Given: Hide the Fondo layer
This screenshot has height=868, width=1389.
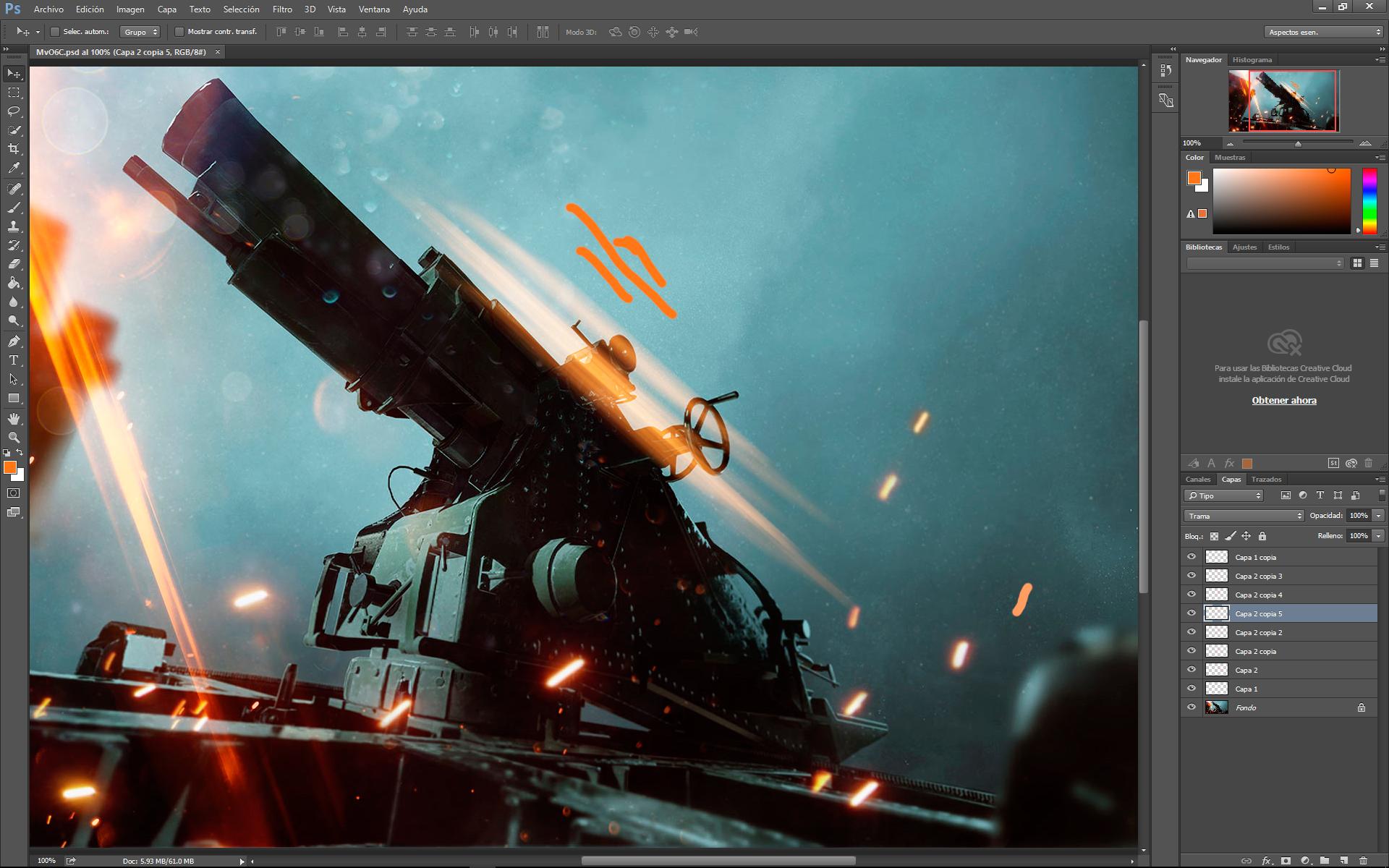Looking at the screenshot, I should click(1192, 707).
